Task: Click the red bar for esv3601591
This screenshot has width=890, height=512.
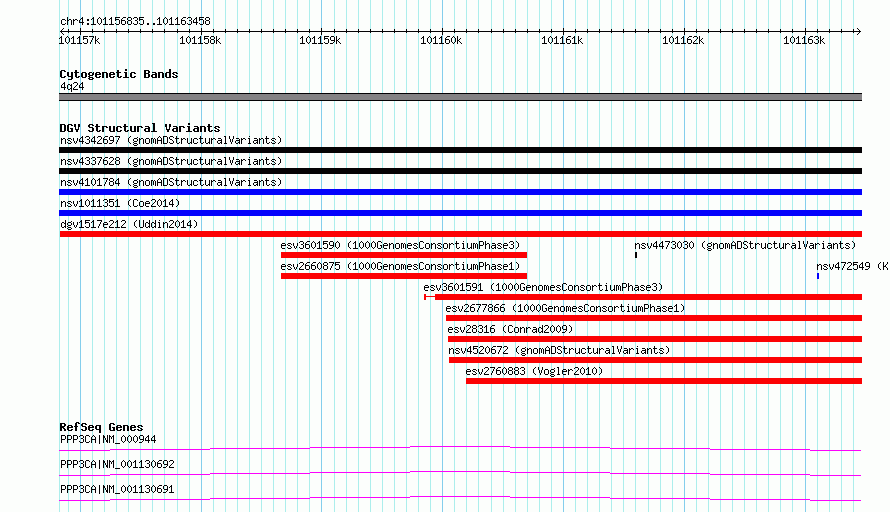Action: coord(643,297)
